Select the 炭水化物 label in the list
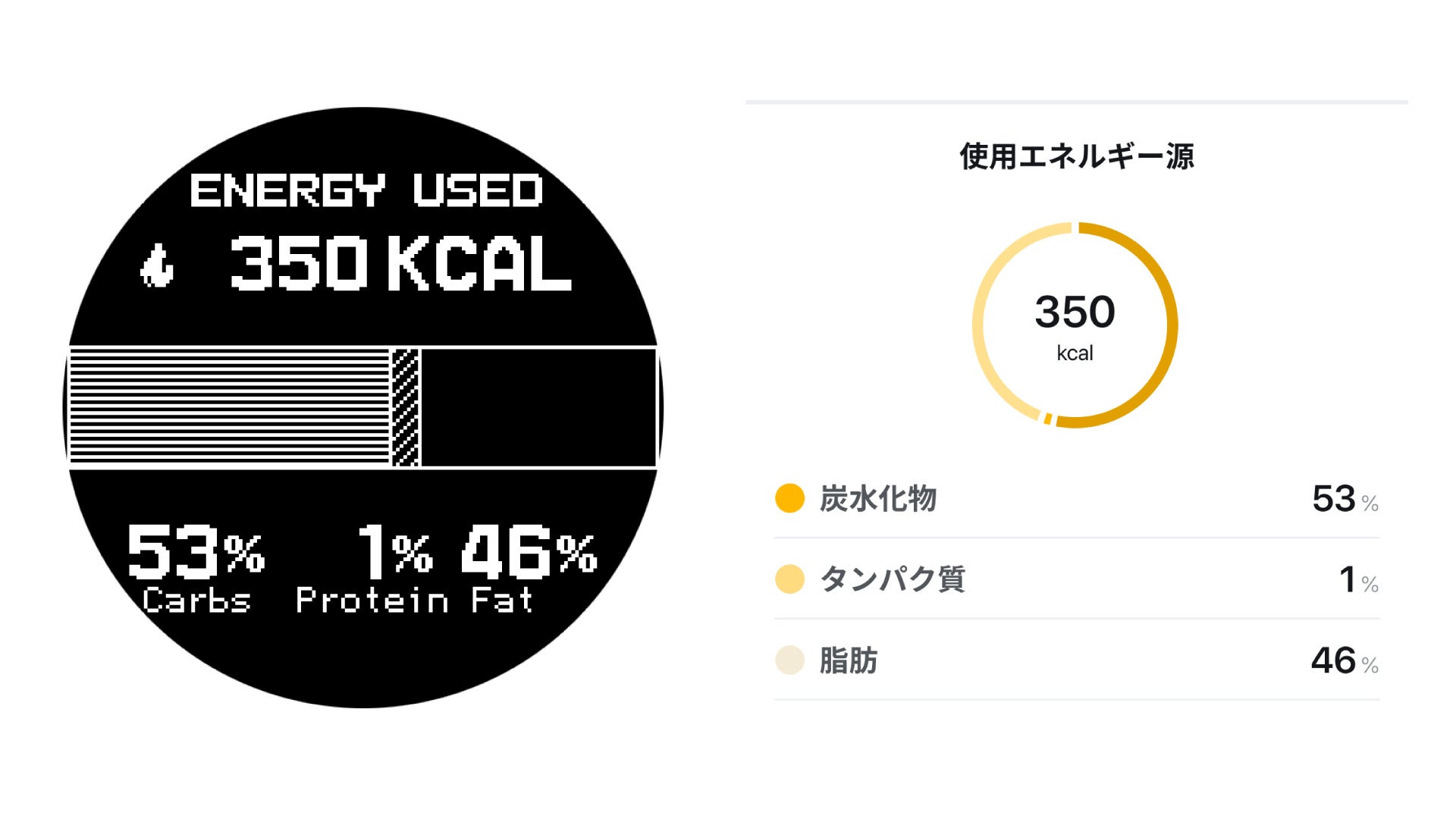 point(878,499)
